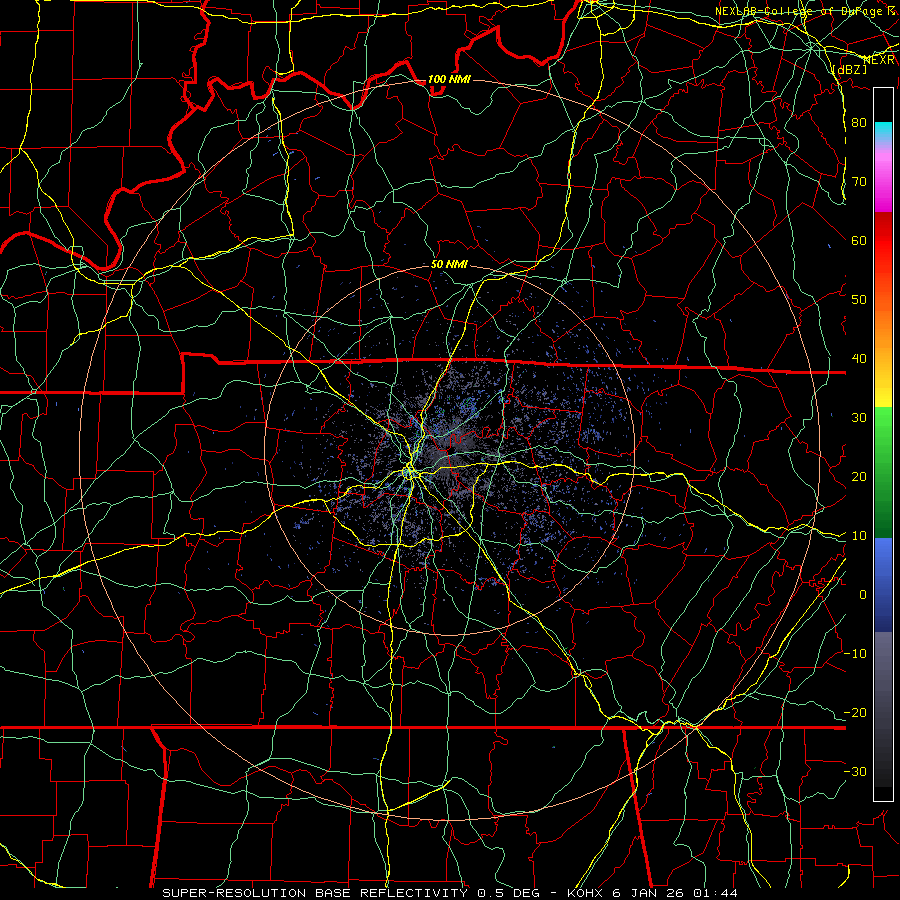Click the -20 value on dBZ scale
Image resolution: width=900 pixels, height=900 pixels.
[x=855, y=712]
